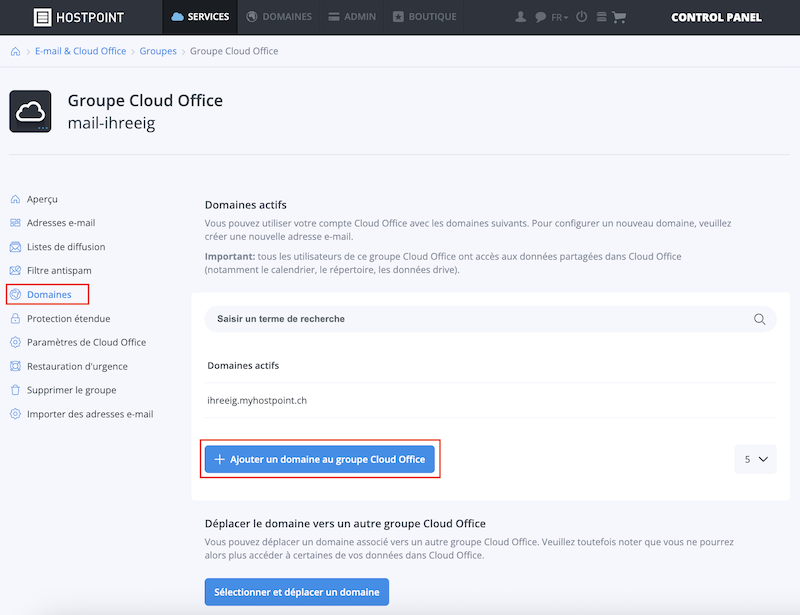Screen dimensions: 800x615
Task: Open the Services tab
Action: pos(200,17)
